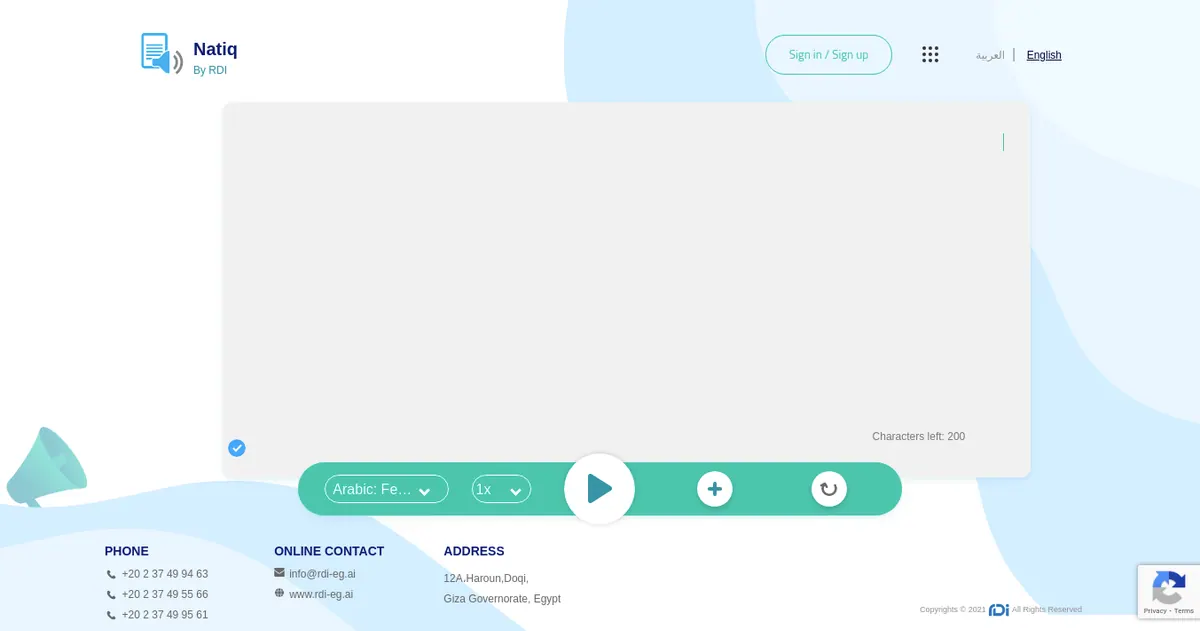Click the plus add button
Viewport: 1200px width, 631px height.
coord(715,489)
